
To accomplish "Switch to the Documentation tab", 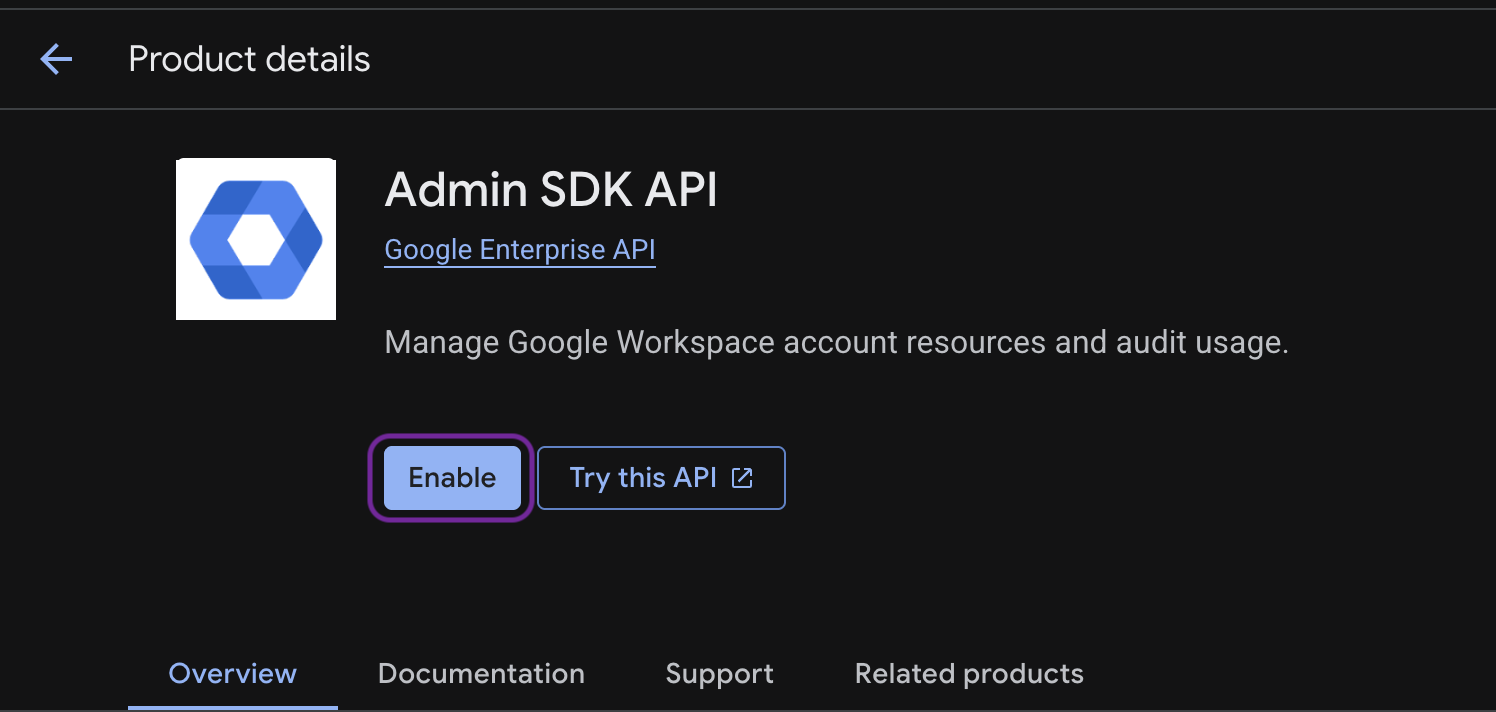I will coord(481,674).
